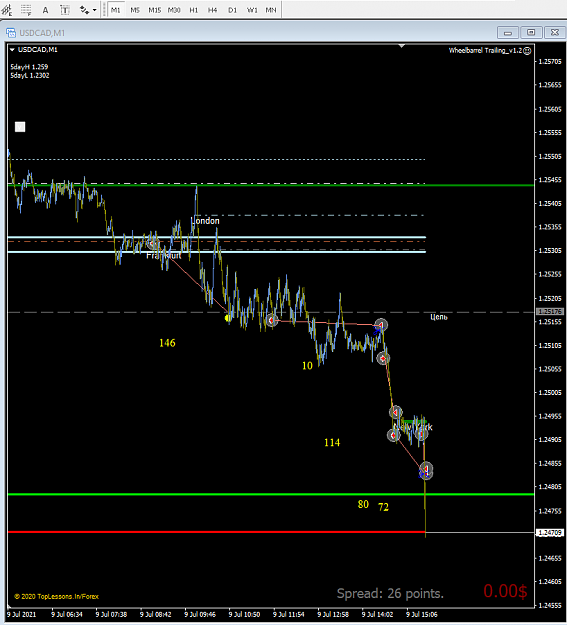Viewport: 567px width, 625px height.
Task: Click the yellow 72 points label
Action: 384,507
